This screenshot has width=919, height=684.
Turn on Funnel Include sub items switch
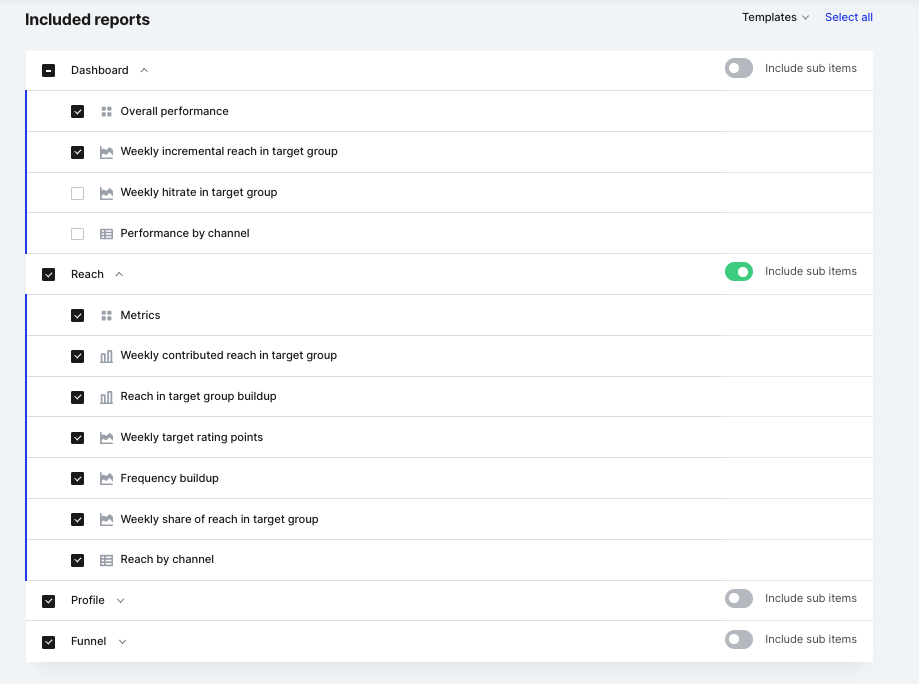(738, 639)
